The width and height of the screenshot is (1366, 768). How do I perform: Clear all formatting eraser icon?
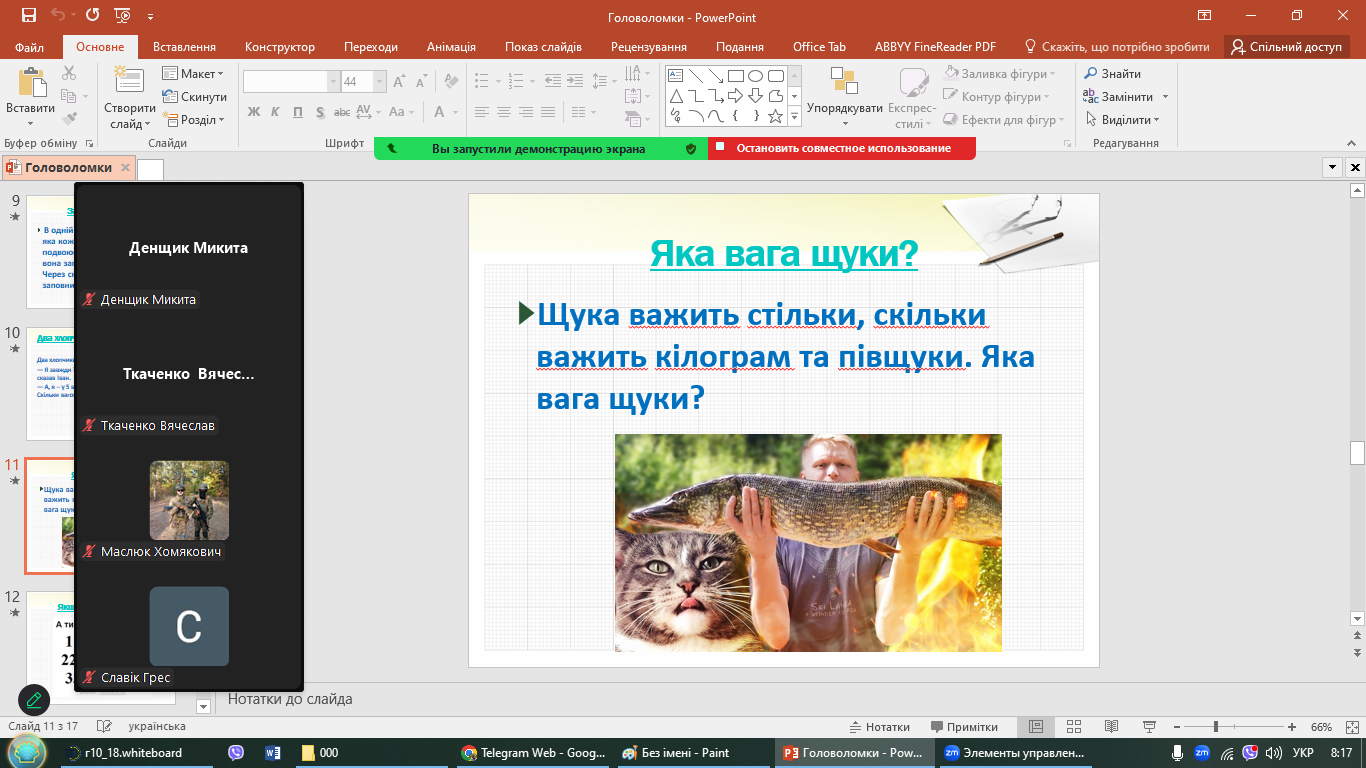click(x=451, y=82)
